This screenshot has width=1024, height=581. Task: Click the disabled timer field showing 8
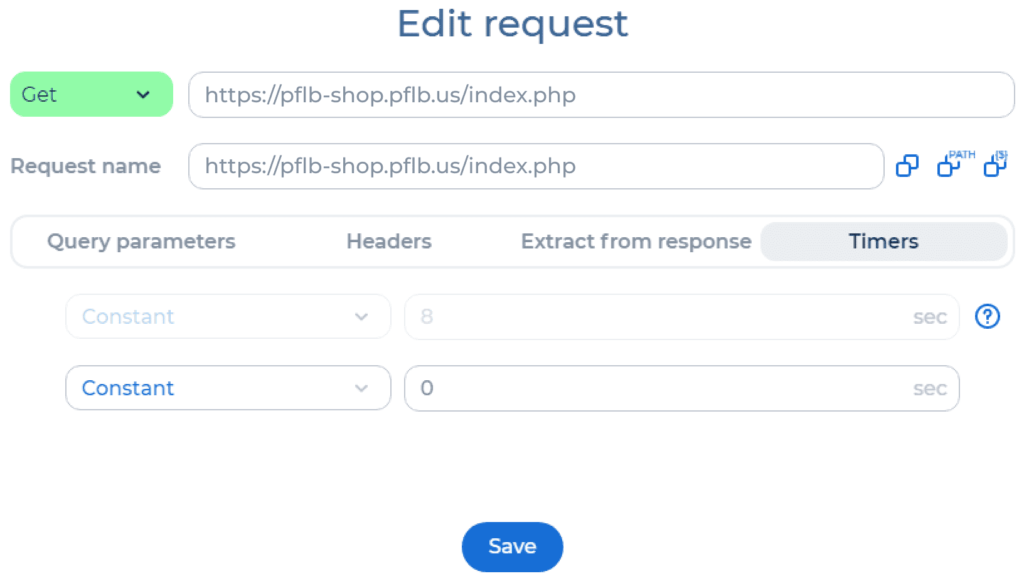click(682, 317)
